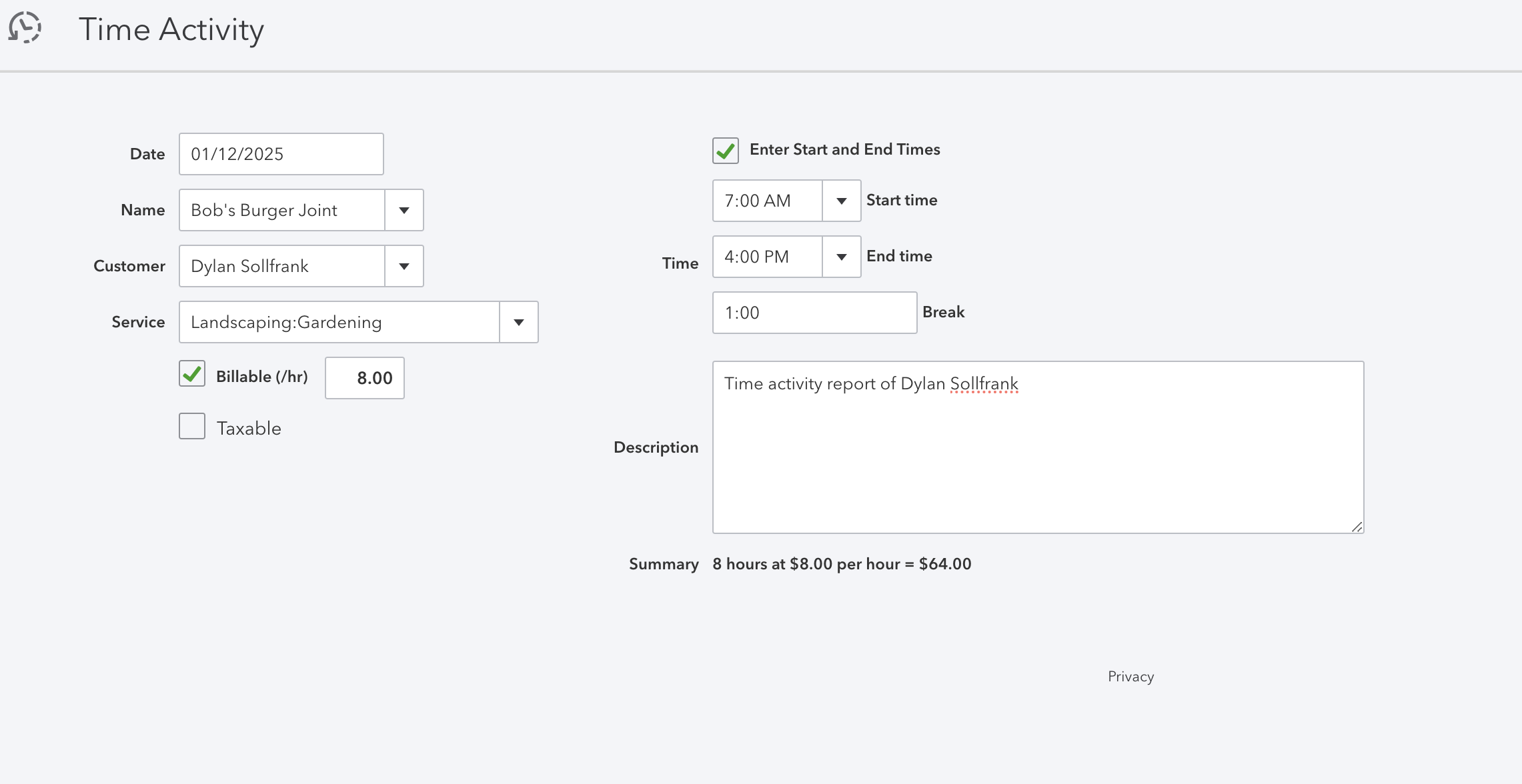This screenshot has width=1522, height=784.
Task: Click the 4:00 PM end time field
Action: [x=767, y=257]
